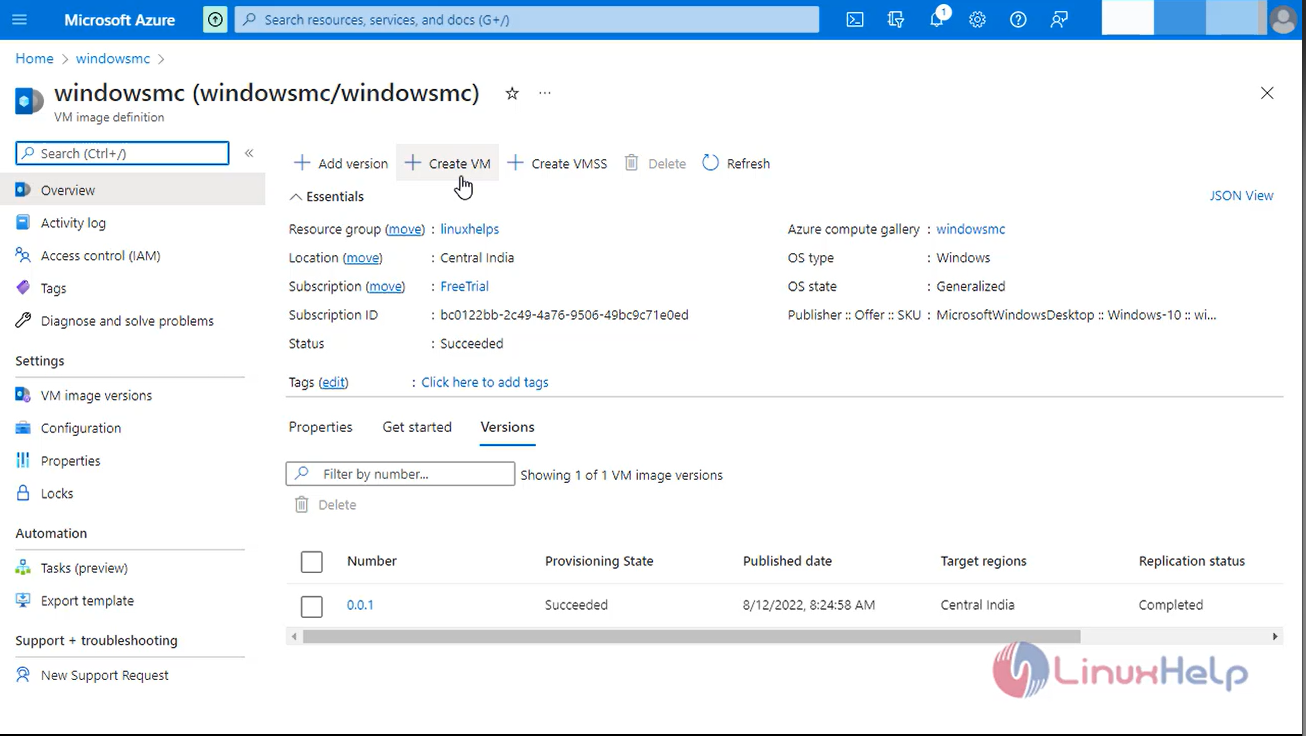
Task: Switch to the Properties tab
Action: coord(320,427)
